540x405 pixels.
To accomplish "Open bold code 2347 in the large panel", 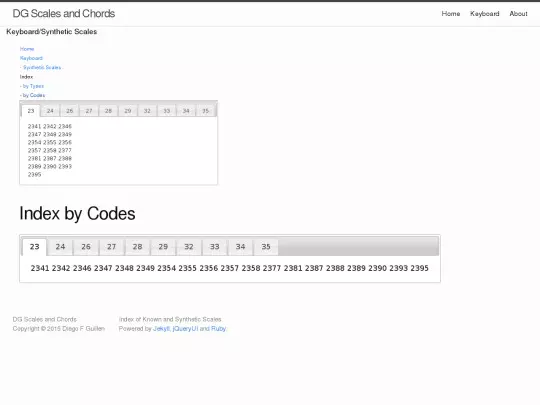I will point(103,268).
